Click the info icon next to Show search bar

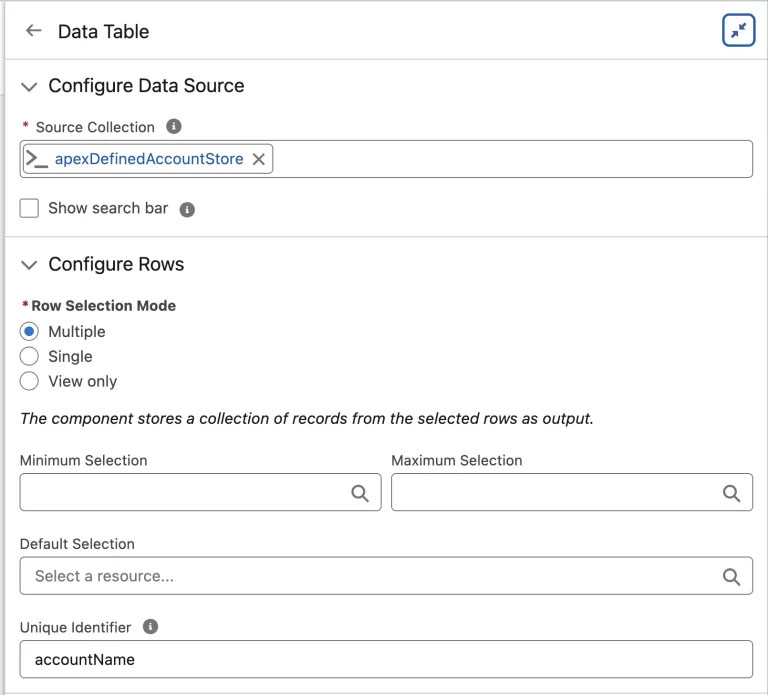[187, 210]
